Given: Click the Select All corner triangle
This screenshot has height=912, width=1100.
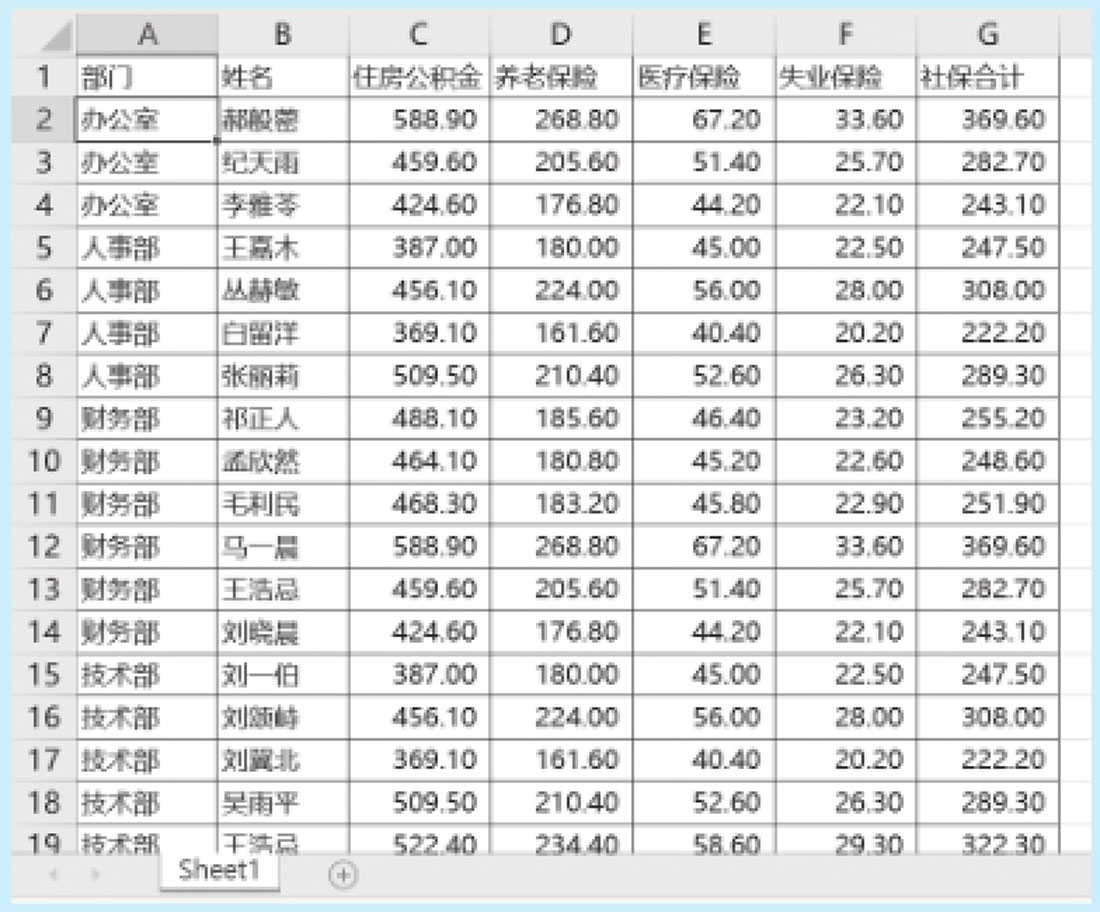Looking at the screenshot, I should click(x=56, y=36).
